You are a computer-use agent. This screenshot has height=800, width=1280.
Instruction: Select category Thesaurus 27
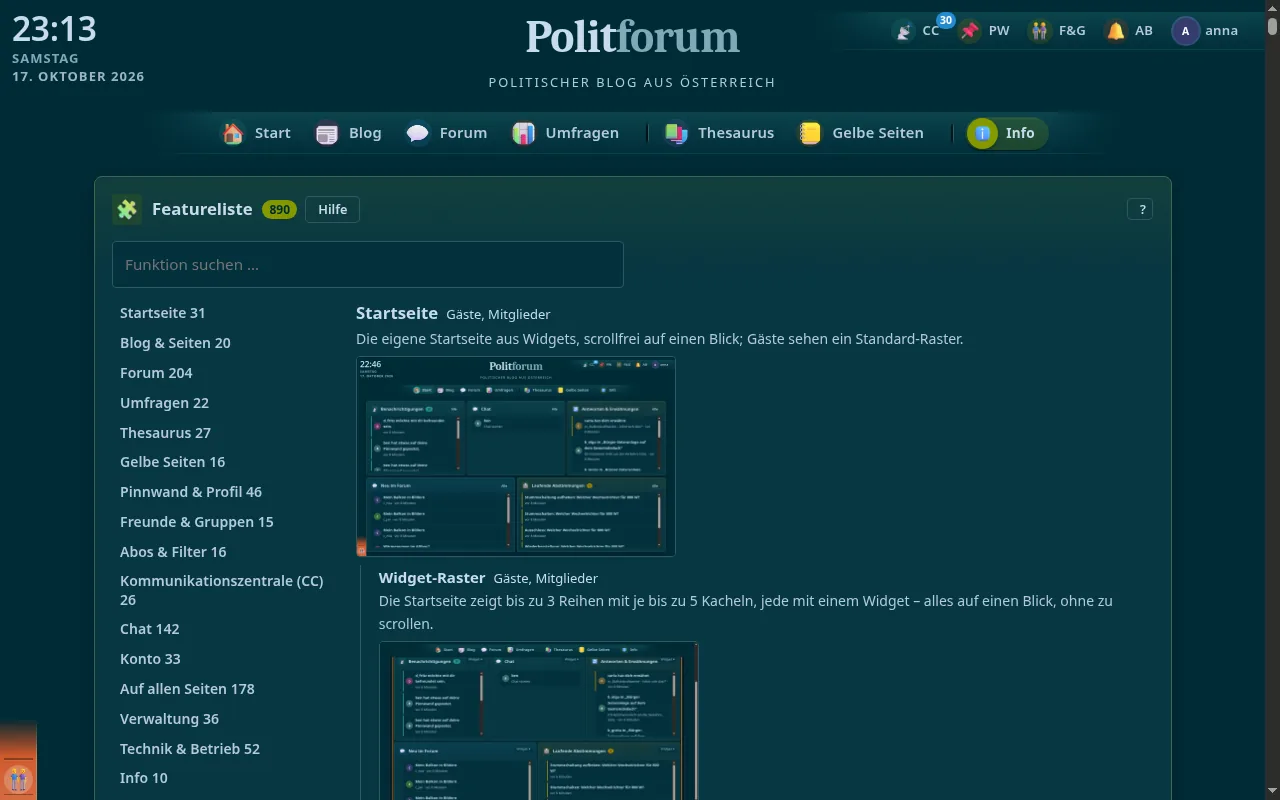click(x=165, y=433)
